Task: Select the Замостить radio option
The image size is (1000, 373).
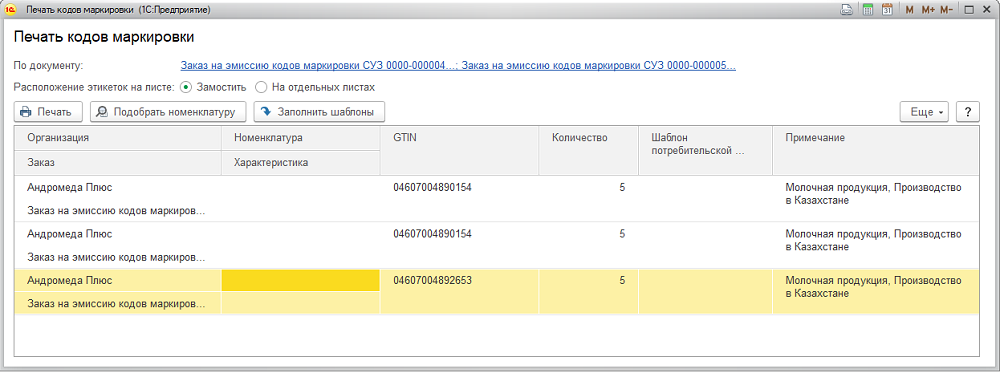Action: pos(214,86)
